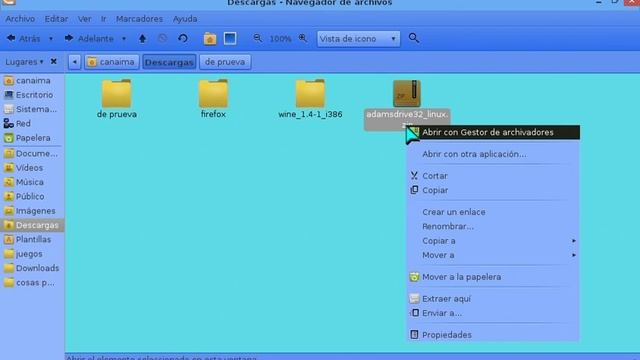Select the wine_1.4-1_i386 folder icon
This screenshot has width=640, height=360.
310,93
